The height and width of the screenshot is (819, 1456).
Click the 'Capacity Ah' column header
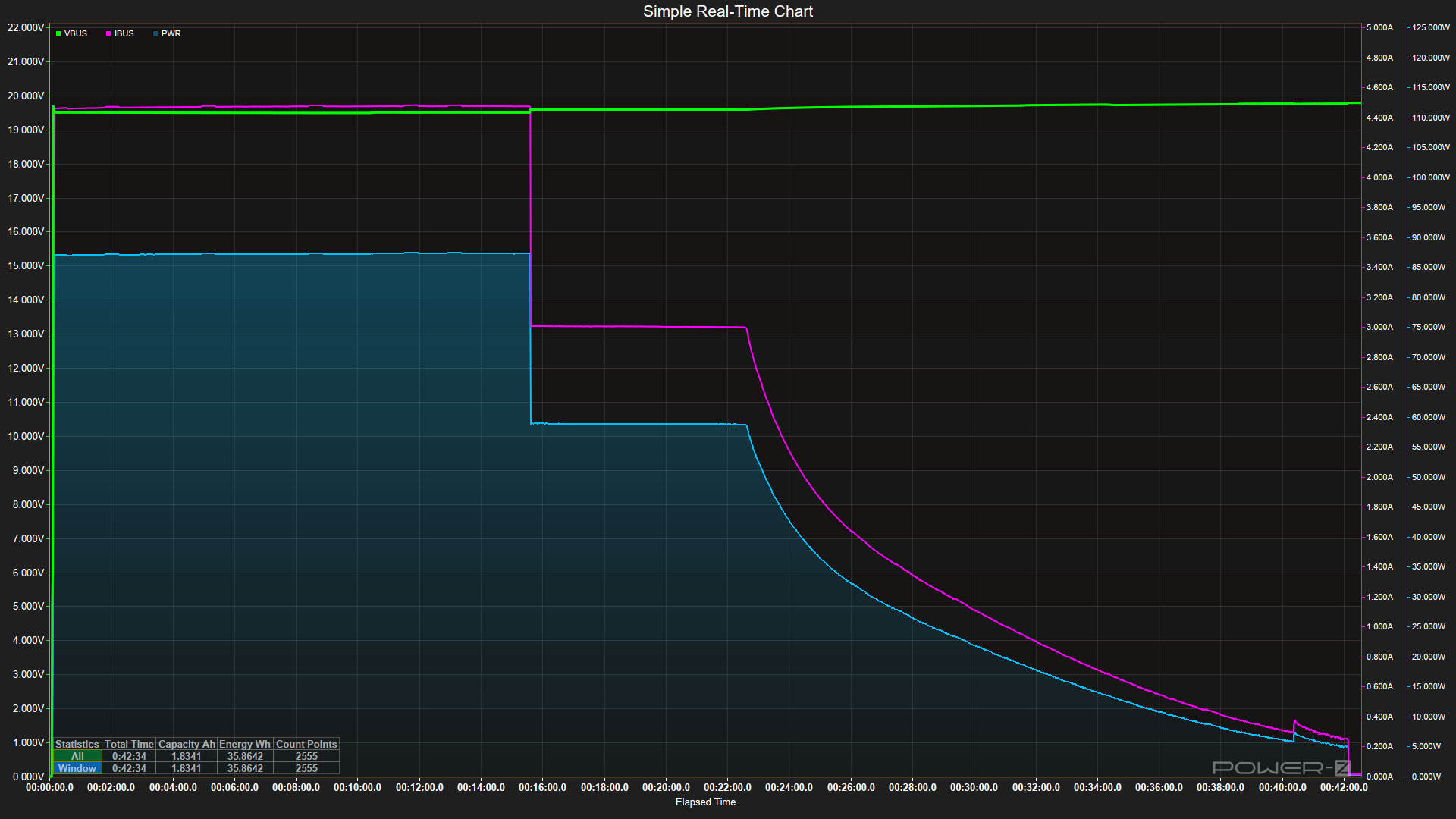coord(187,744)
